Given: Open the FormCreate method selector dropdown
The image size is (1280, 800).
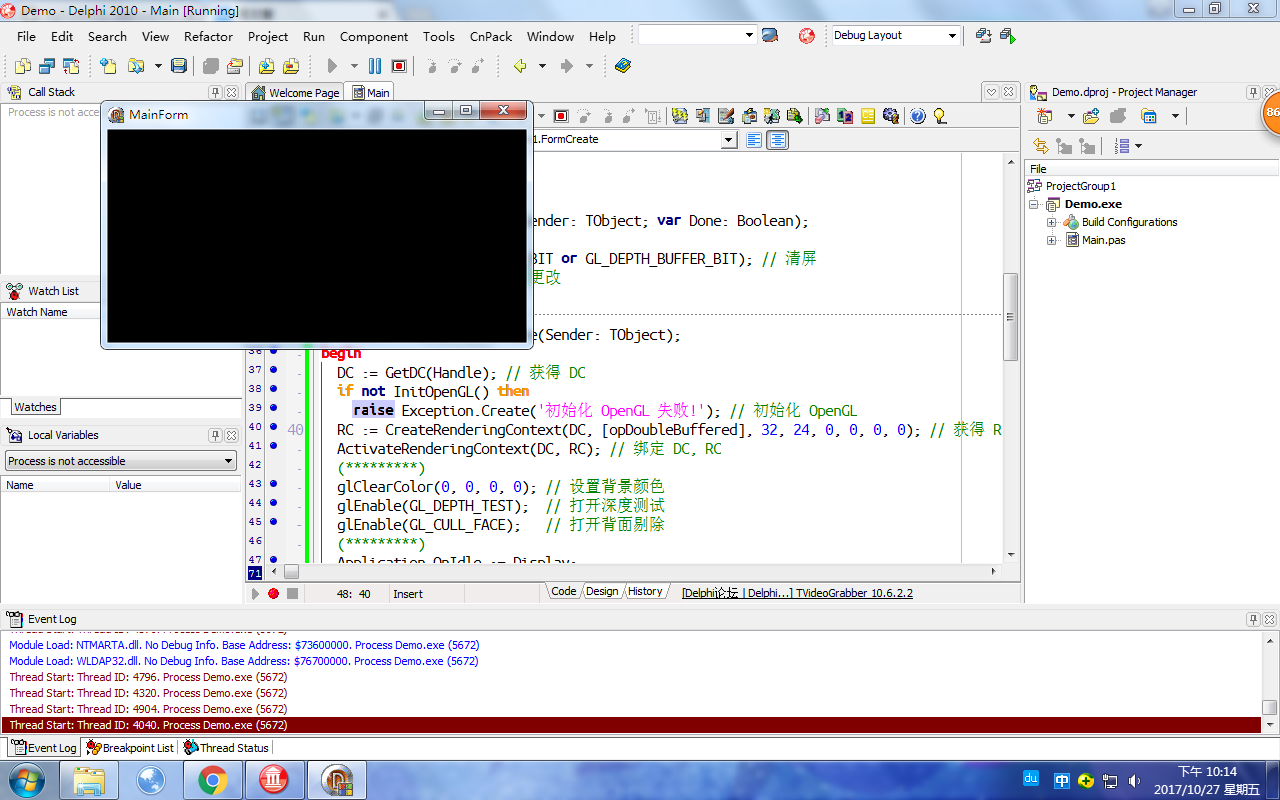Looking at the screenshot, I should click(x=729, y=139).
